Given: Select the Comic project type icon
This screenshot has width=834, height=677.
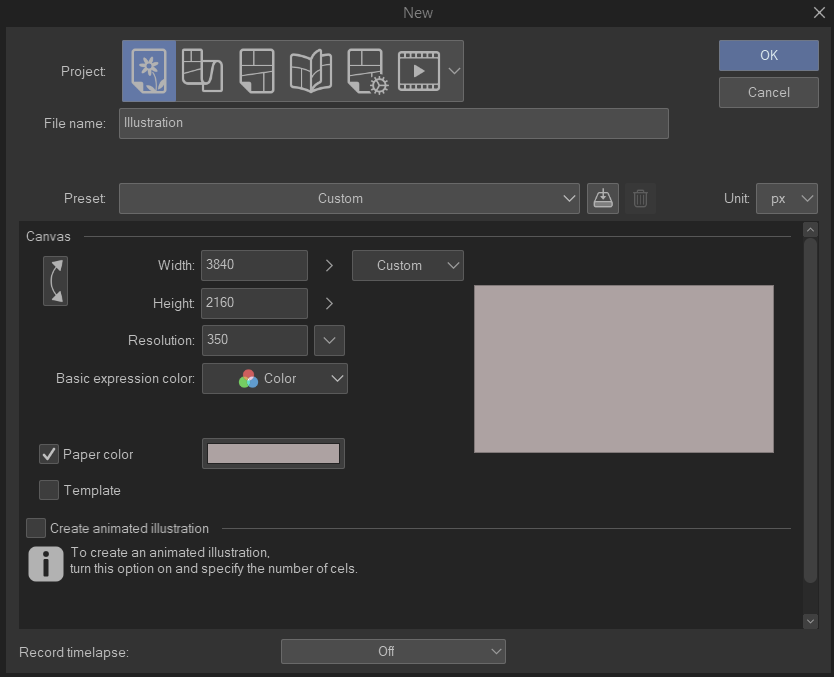Looking at the screenshot, I should 257,71.
